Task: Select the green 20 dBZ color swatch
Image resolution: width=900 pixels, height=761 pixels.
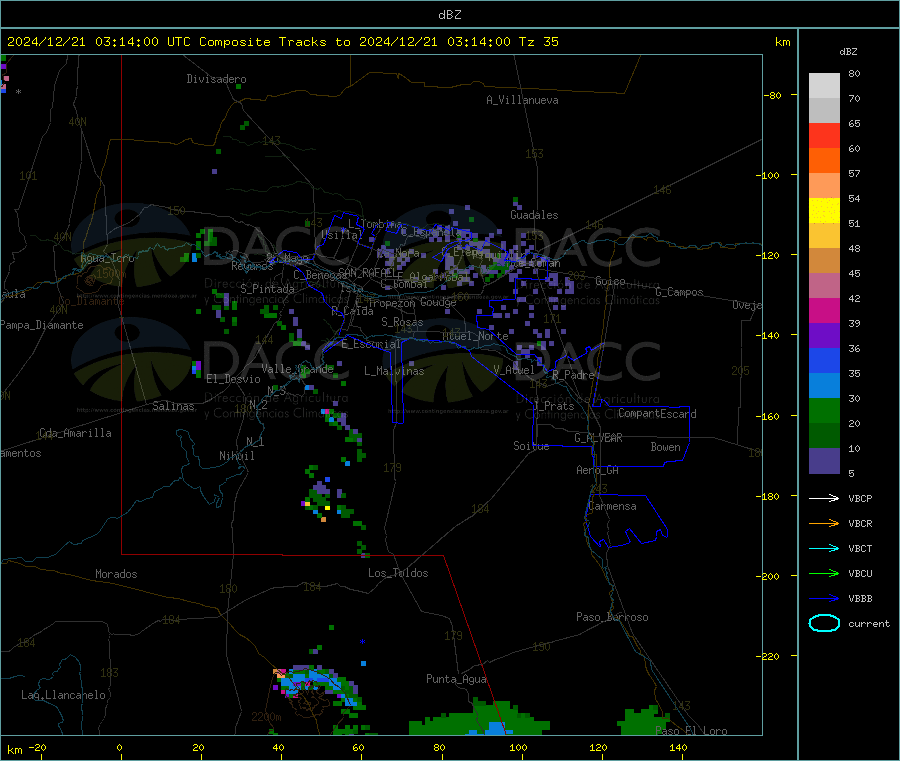Action: pyautogui.click(x=824, y=410)
